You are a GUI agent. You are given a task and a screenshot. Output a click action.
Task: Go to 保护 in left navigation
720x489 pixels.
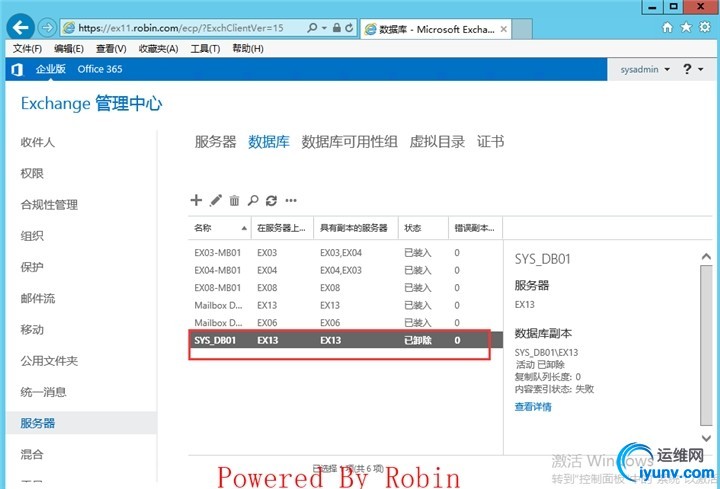[x=32, y=267]
